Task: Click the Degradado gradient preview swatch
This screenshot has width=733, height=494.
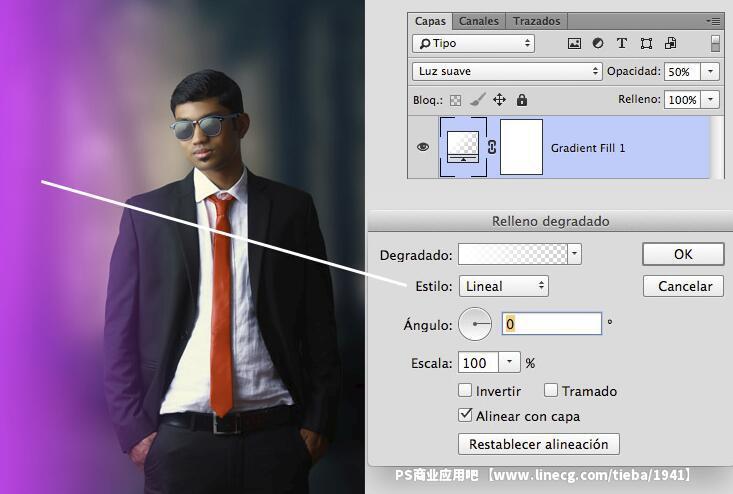Action: point(513,254)
